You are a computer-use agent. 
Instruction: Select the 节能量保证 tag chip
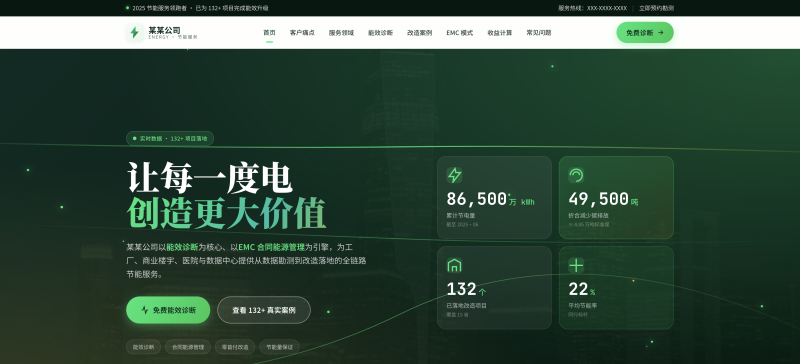[279, 347]
